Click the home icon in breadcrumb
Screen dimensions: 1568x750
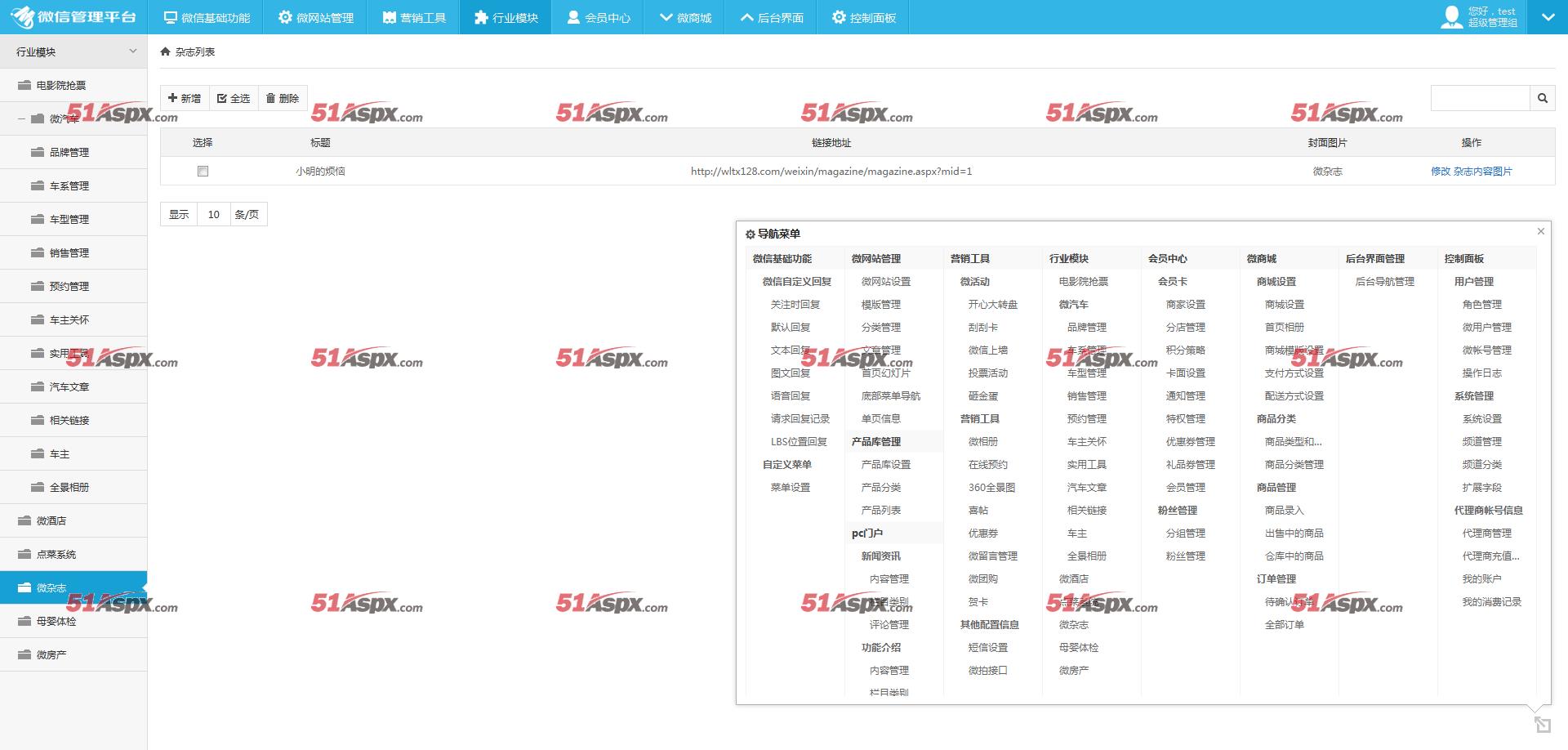tap(166, 51)
